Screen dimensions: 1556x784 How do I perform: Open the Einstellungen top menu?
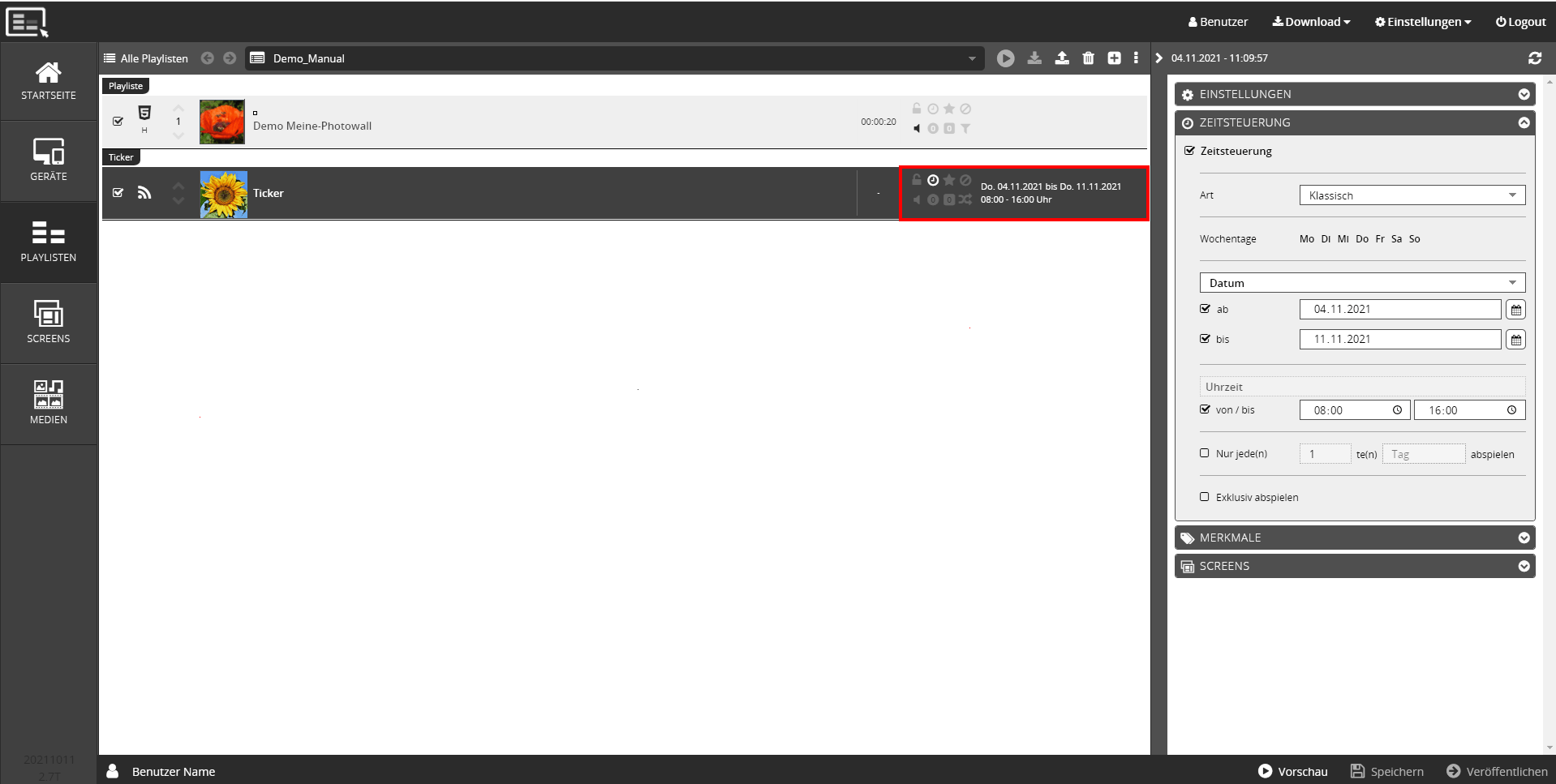[x=1423, y=22]
